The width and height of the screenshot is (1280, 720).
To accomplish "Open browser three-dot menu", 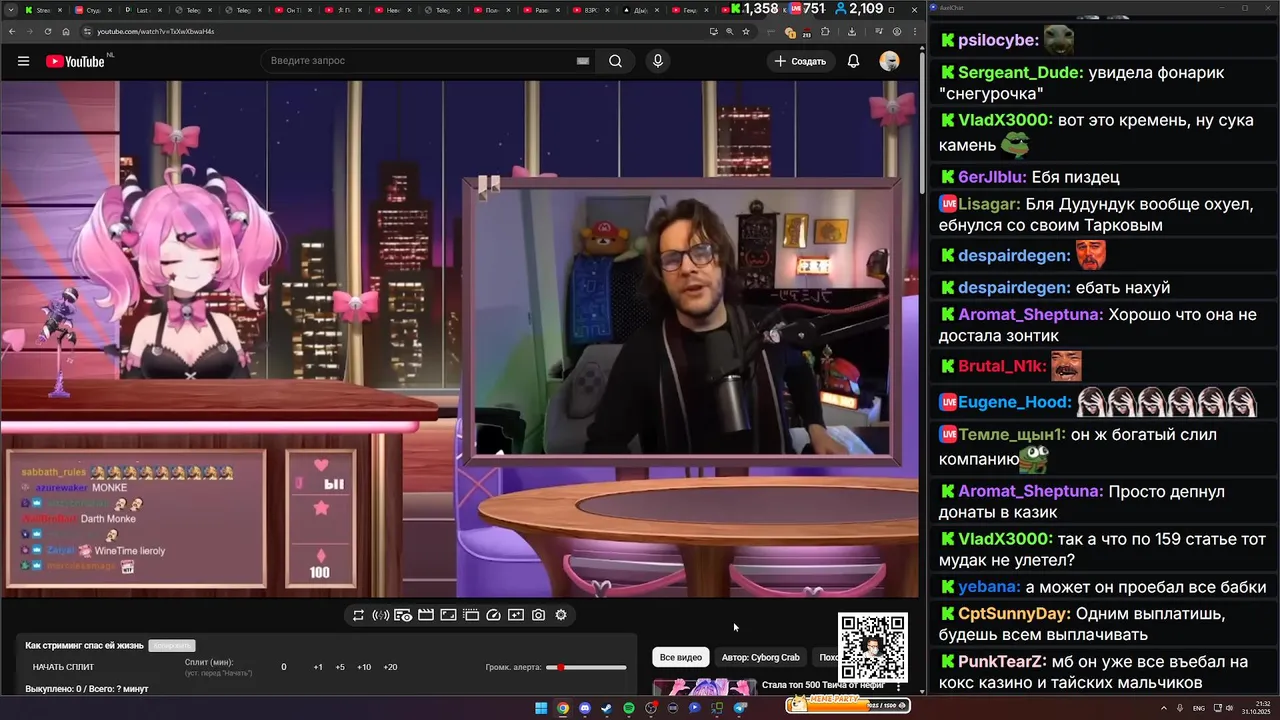I will coord(914,31).
